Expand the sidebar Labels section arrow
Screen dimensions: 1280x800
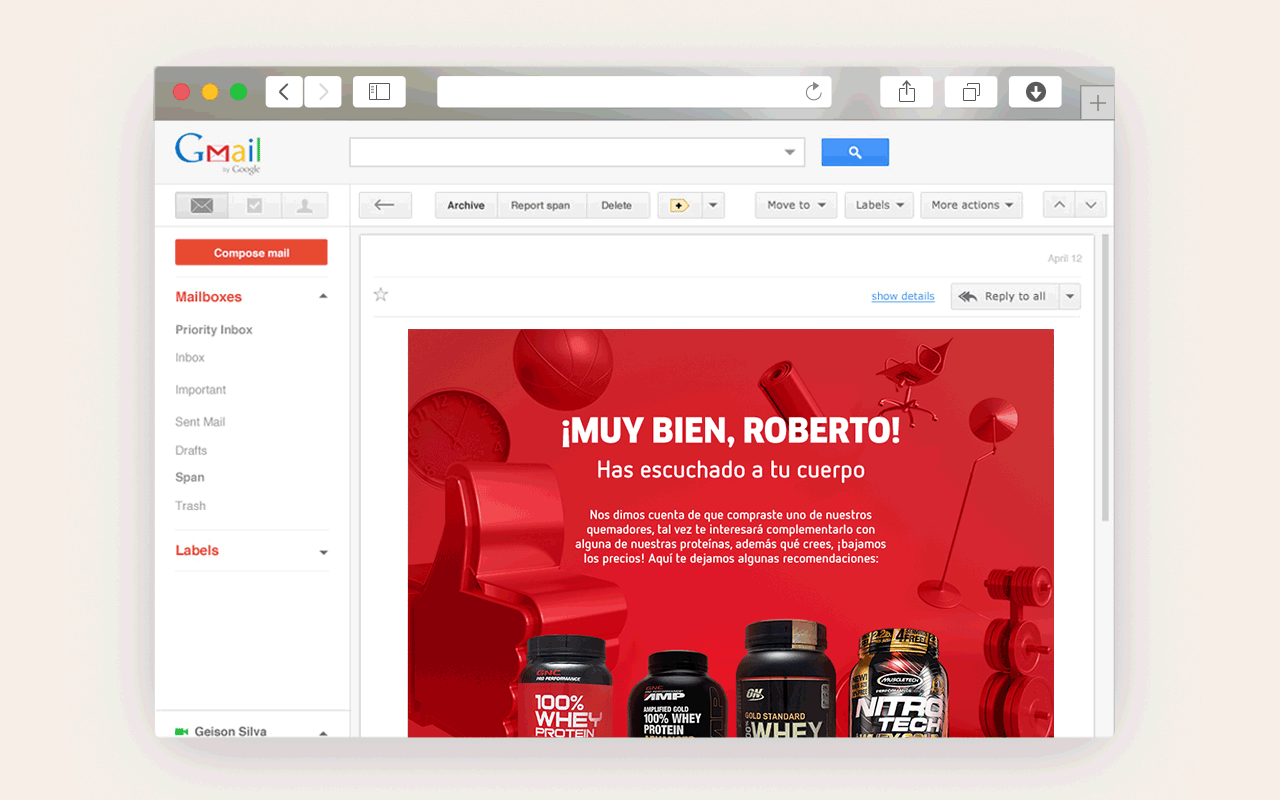pos(323,552)
